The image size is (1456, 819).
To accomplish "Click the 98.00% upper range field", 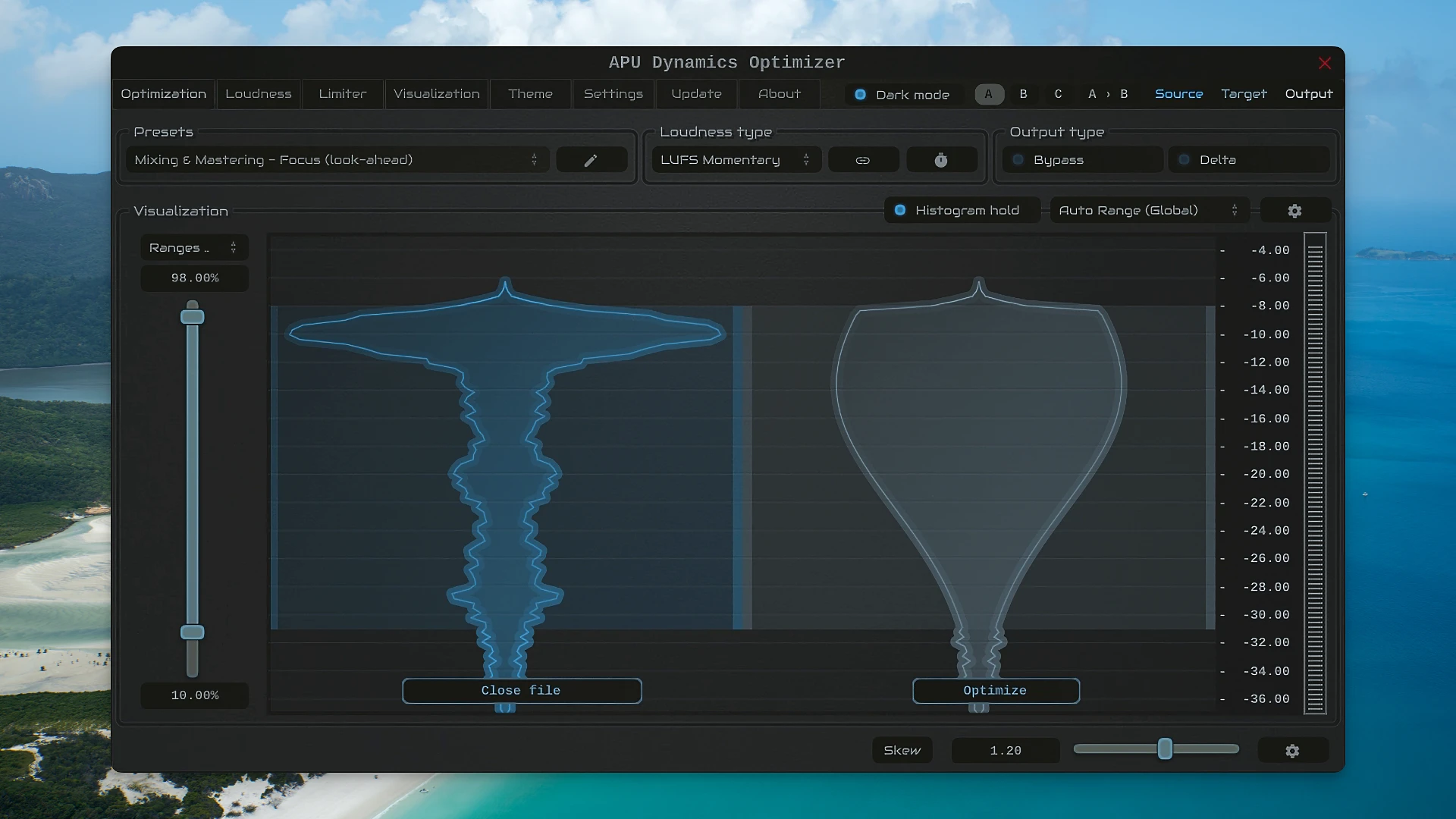I will point(195,278).
